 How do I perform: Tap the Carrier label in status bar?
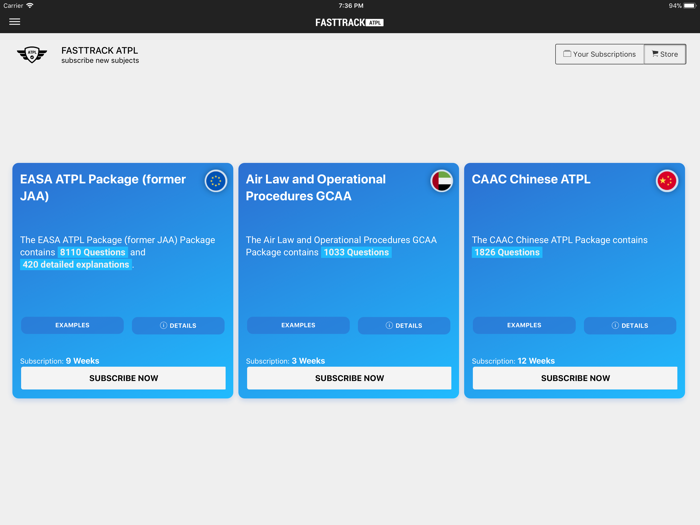pyautogui.click(x=13, y=6)
